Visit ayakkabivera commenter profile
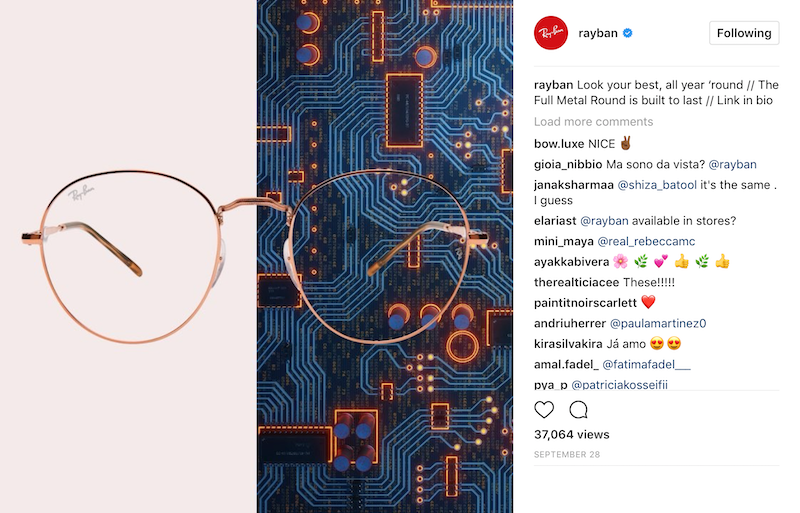The image size is (800, 513). tap(571, 262)
